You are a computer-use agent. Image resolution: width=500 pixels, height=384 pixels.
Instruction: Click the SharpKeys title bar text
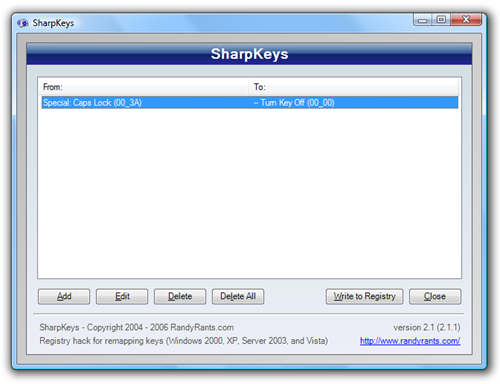tap(53, 23)
